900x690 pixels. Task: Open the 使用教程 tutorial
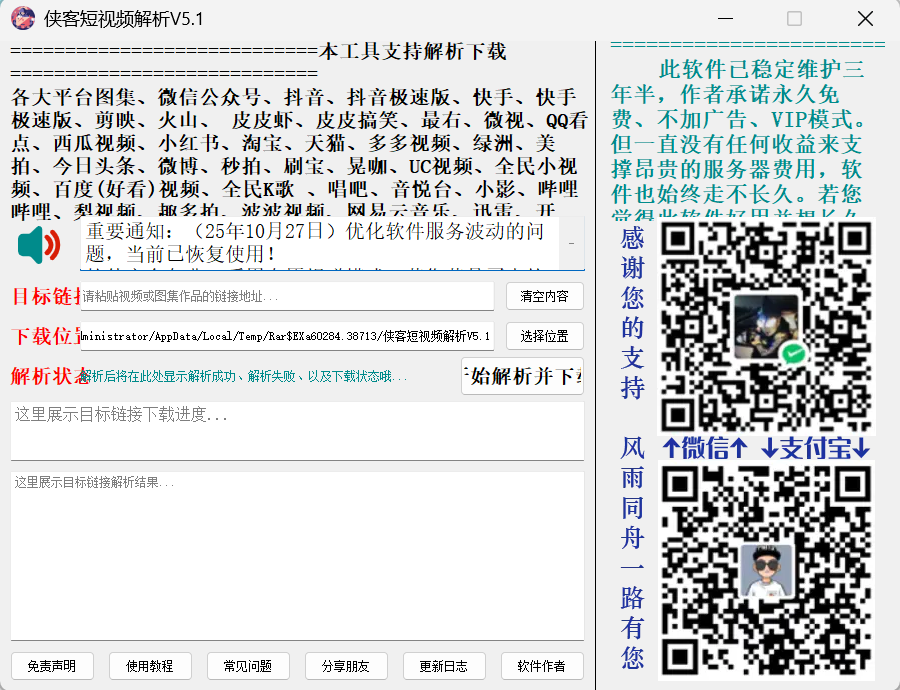coord(150,666)
